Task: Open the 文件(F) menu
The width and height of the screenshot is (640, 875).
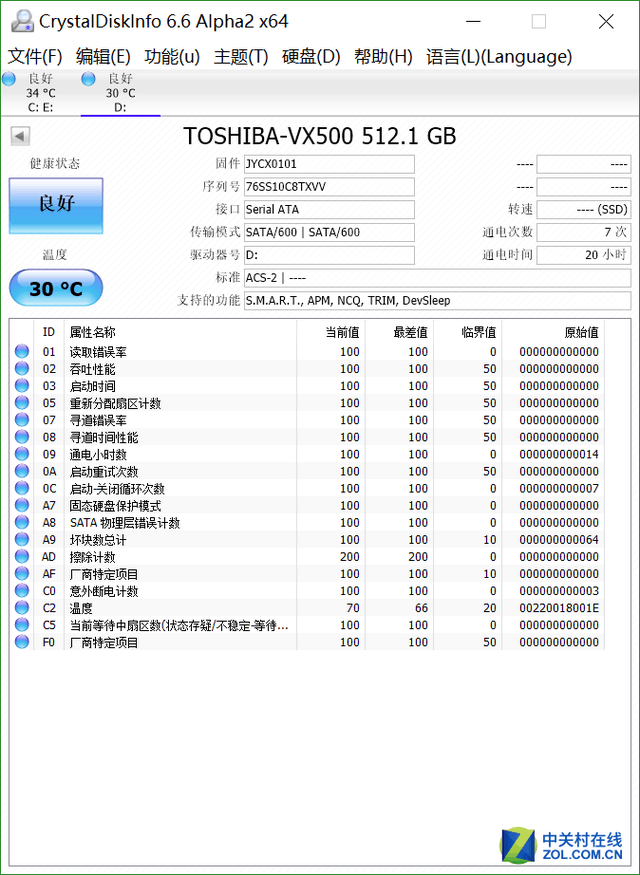Action: pos(35,57)
